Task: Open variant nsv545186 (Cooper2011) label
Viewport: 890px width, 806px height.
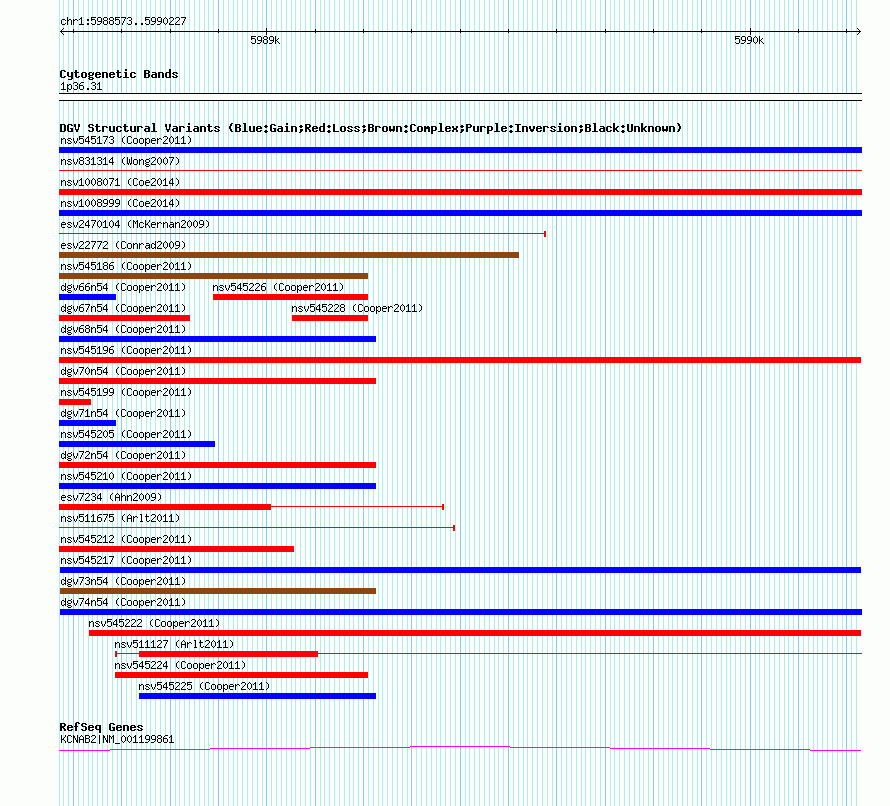Action: (x=126, y=266)
